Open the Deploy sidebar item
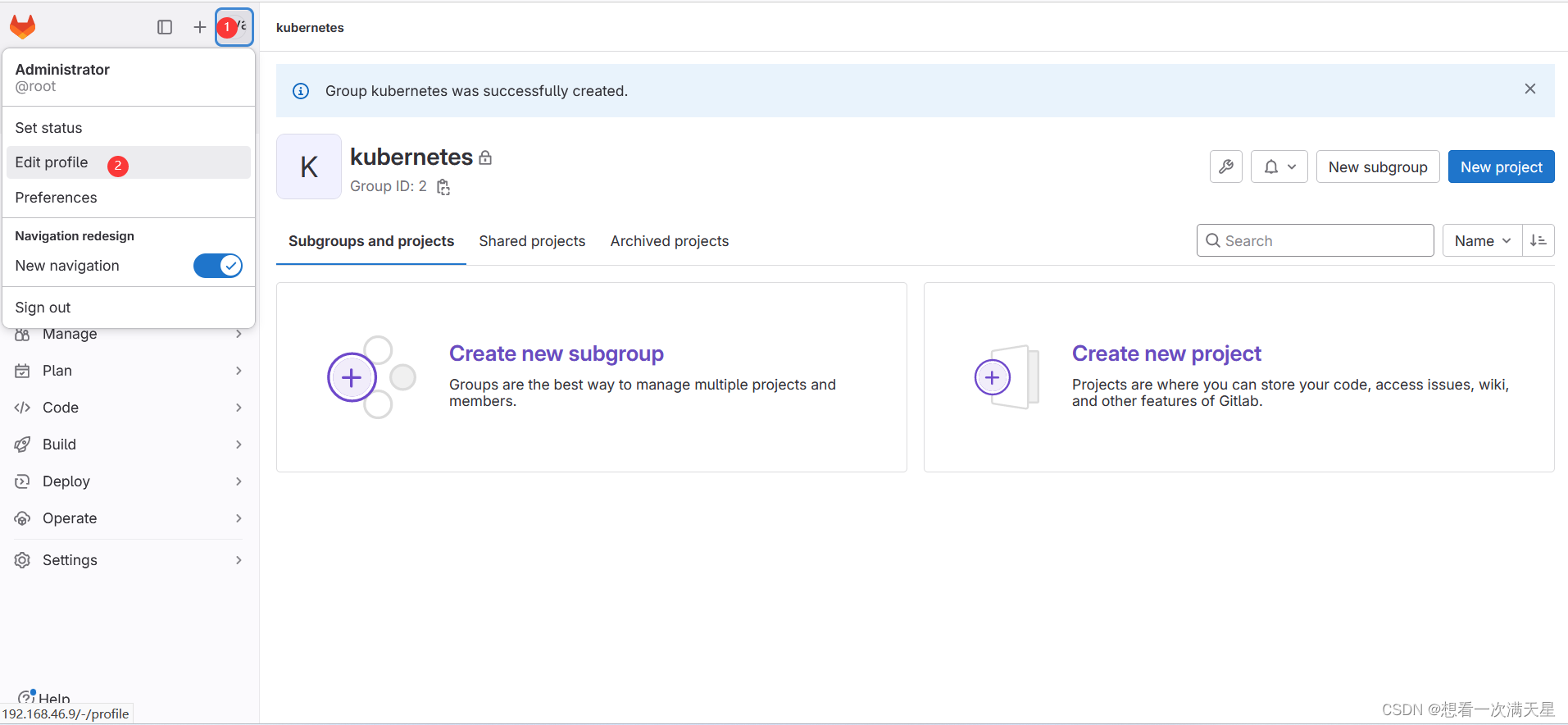 pos(129,481)
